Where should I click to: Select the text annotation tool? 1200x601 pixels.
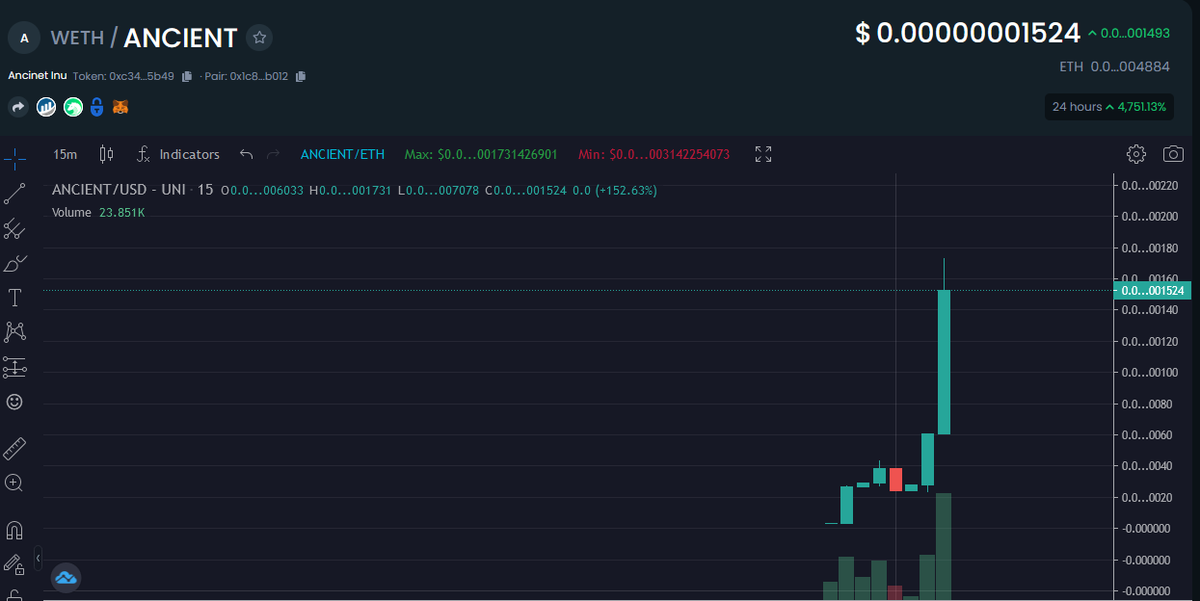[15, 298]
